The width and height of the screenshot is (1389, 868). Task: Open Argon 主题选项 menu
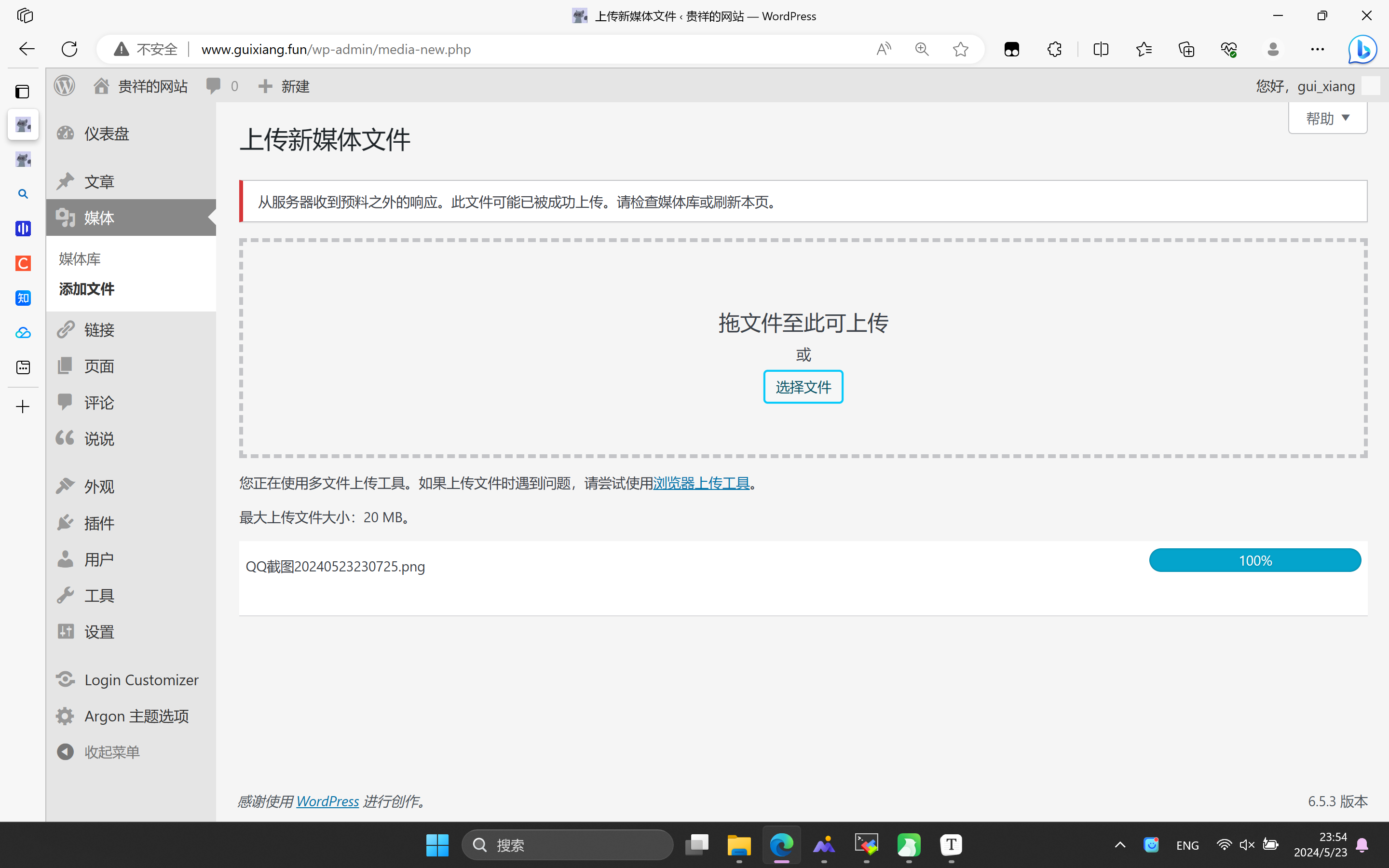point(131,716)
